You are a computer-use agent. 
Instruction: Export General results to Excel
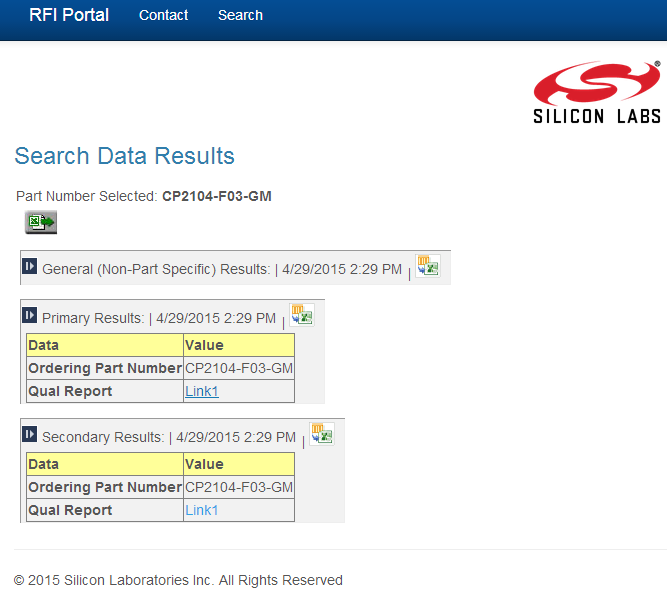[428, 266]
